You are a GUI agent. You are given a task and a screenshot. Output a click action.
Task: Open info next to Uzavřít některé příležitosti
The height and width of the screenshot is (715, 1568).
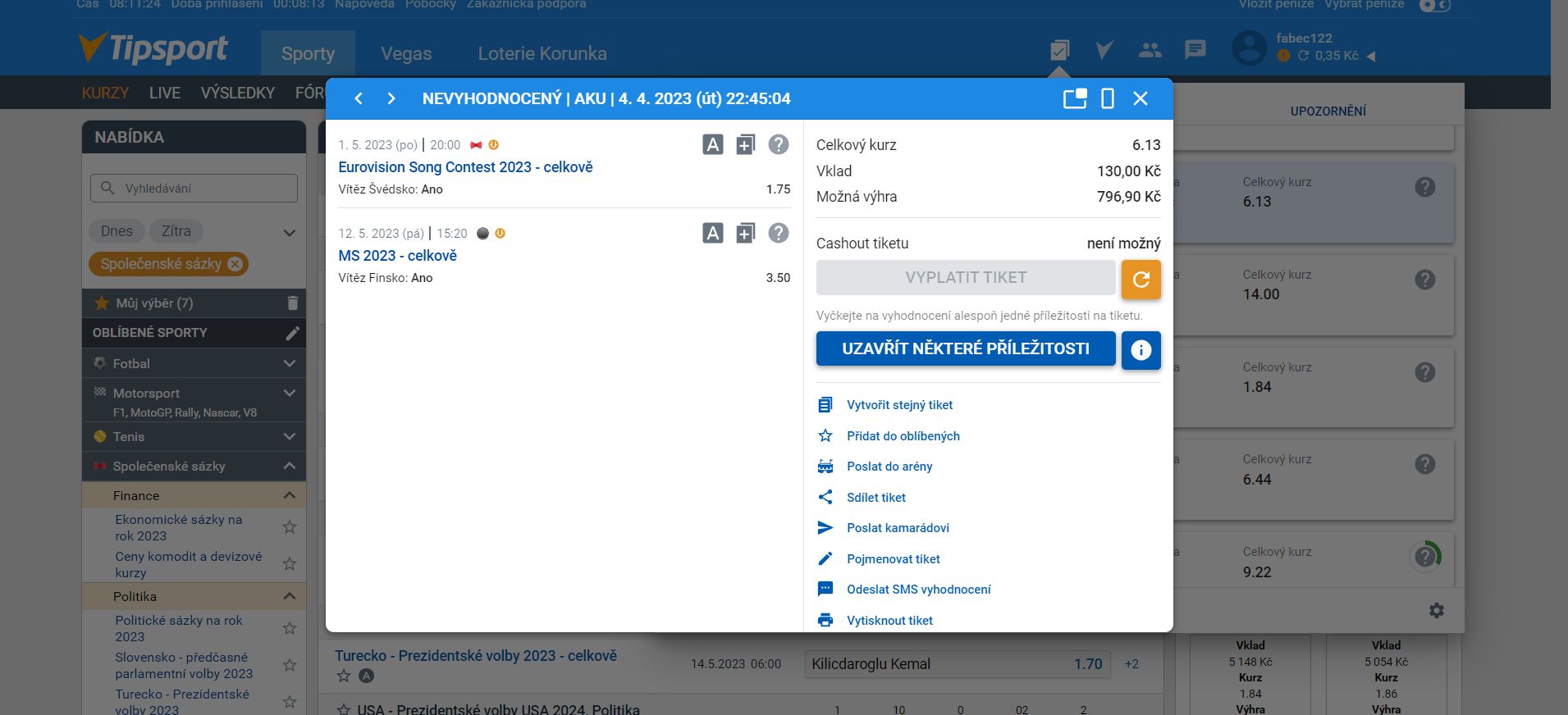(1141, 350)
